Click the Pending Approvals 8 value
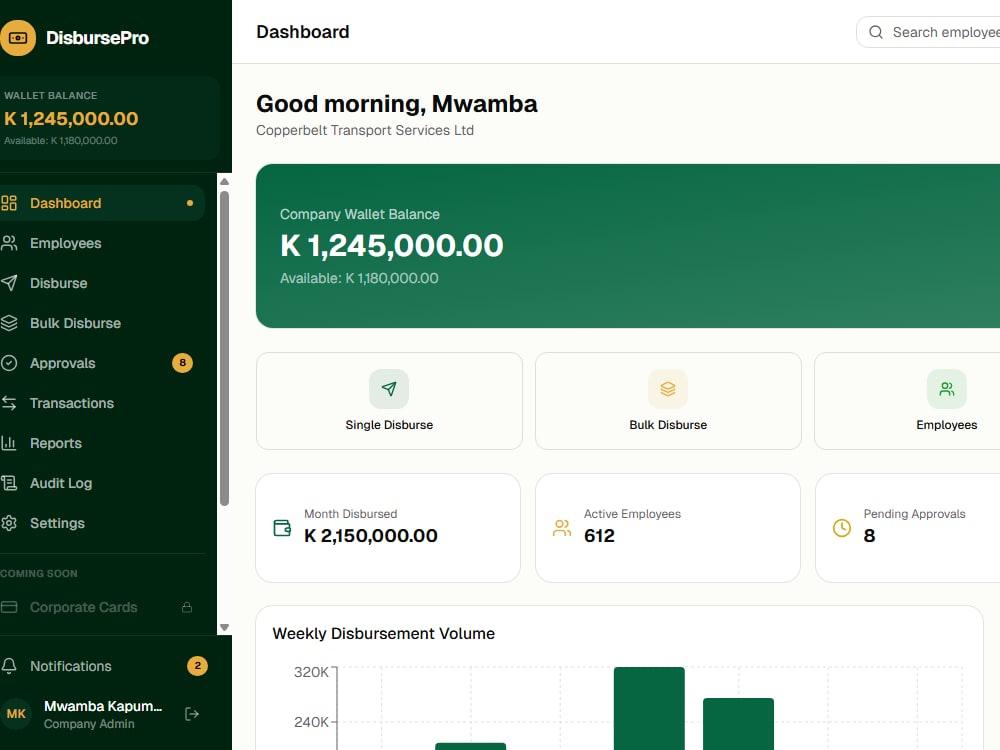 point(869,536)
